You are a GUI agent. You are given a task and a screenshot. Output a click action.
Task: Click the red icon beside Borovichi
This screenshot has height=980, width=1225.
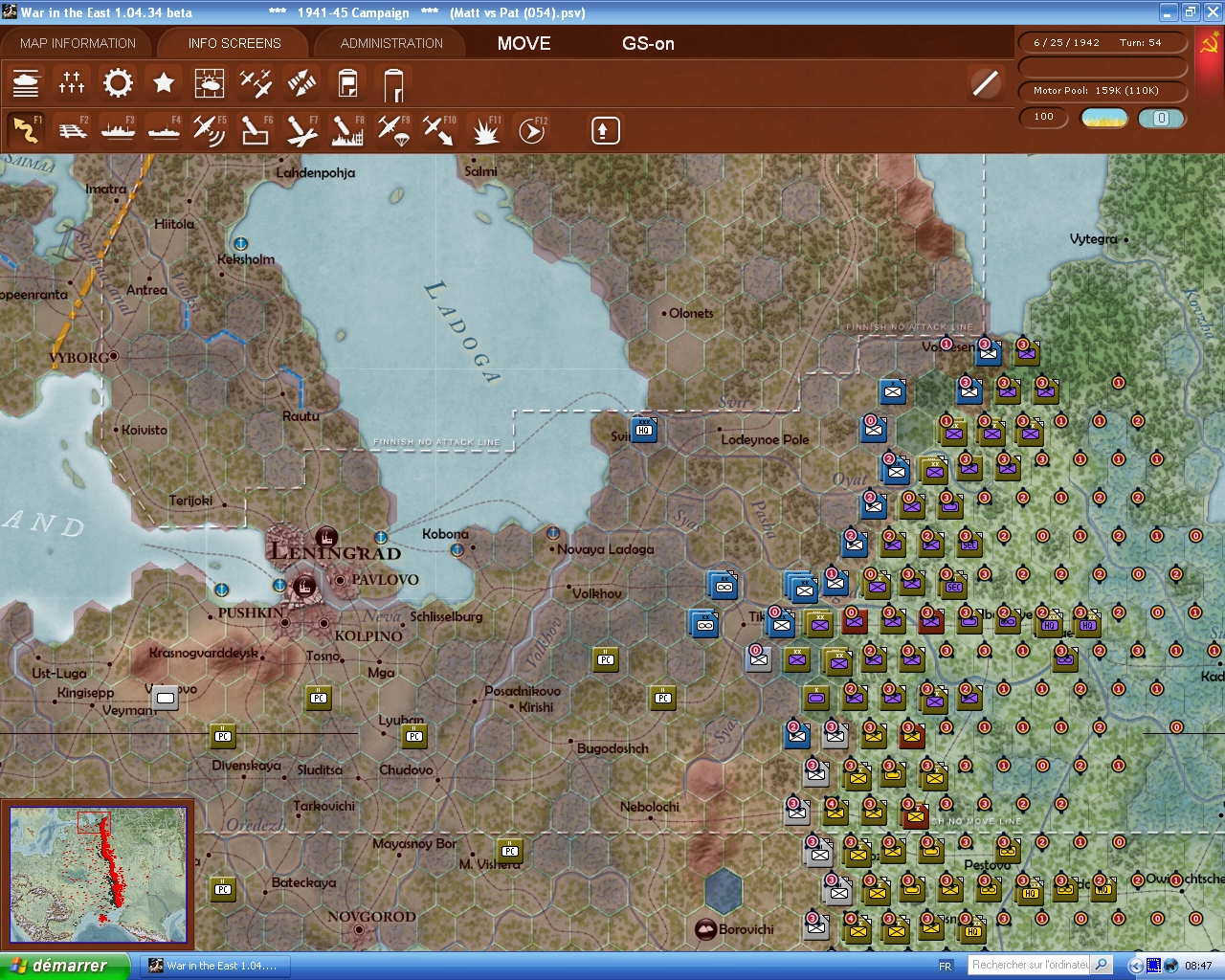point(705,929)
